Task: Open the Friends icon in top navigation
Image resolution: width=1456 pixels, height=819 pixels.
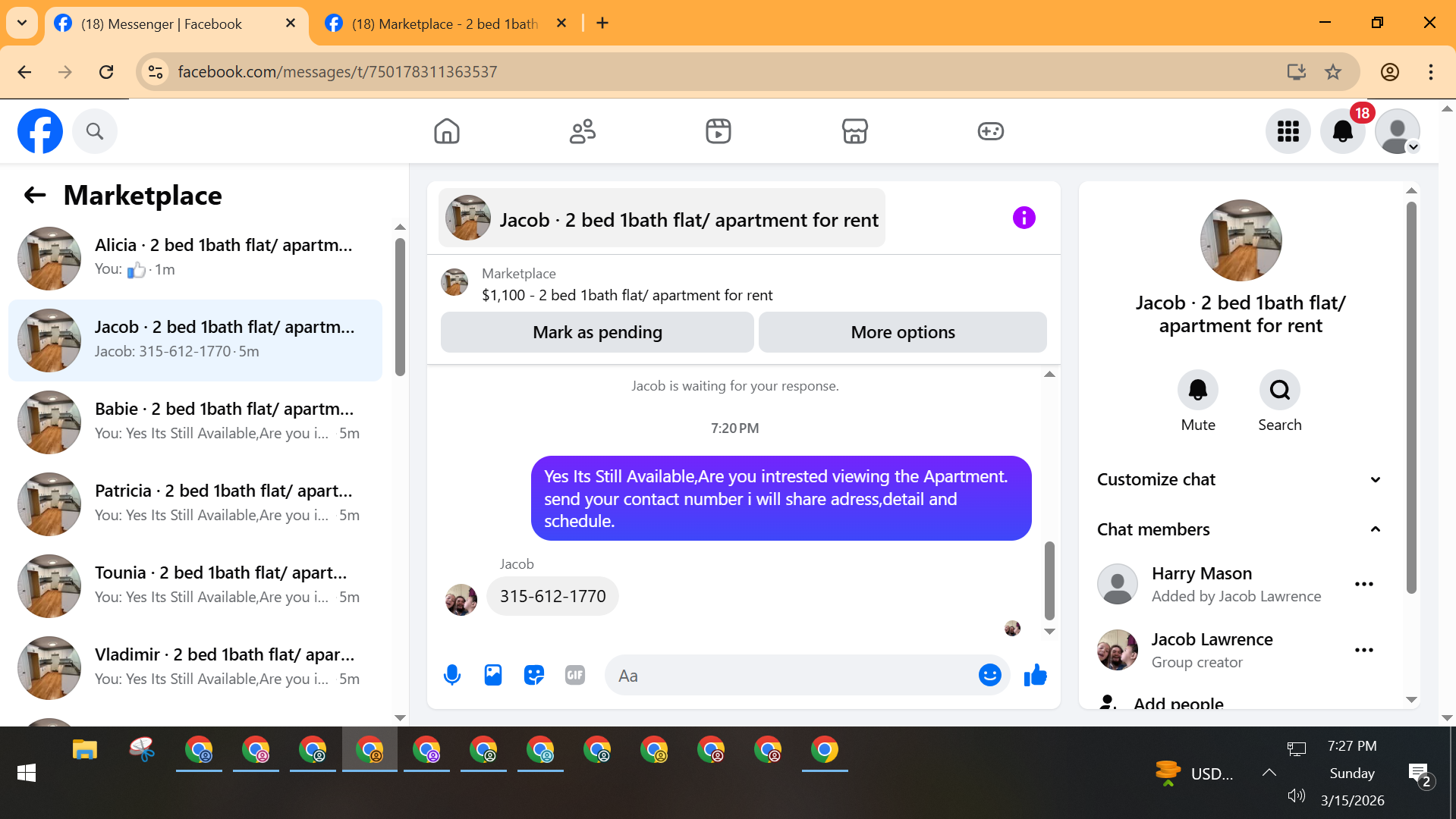Action: coord(583,131)
